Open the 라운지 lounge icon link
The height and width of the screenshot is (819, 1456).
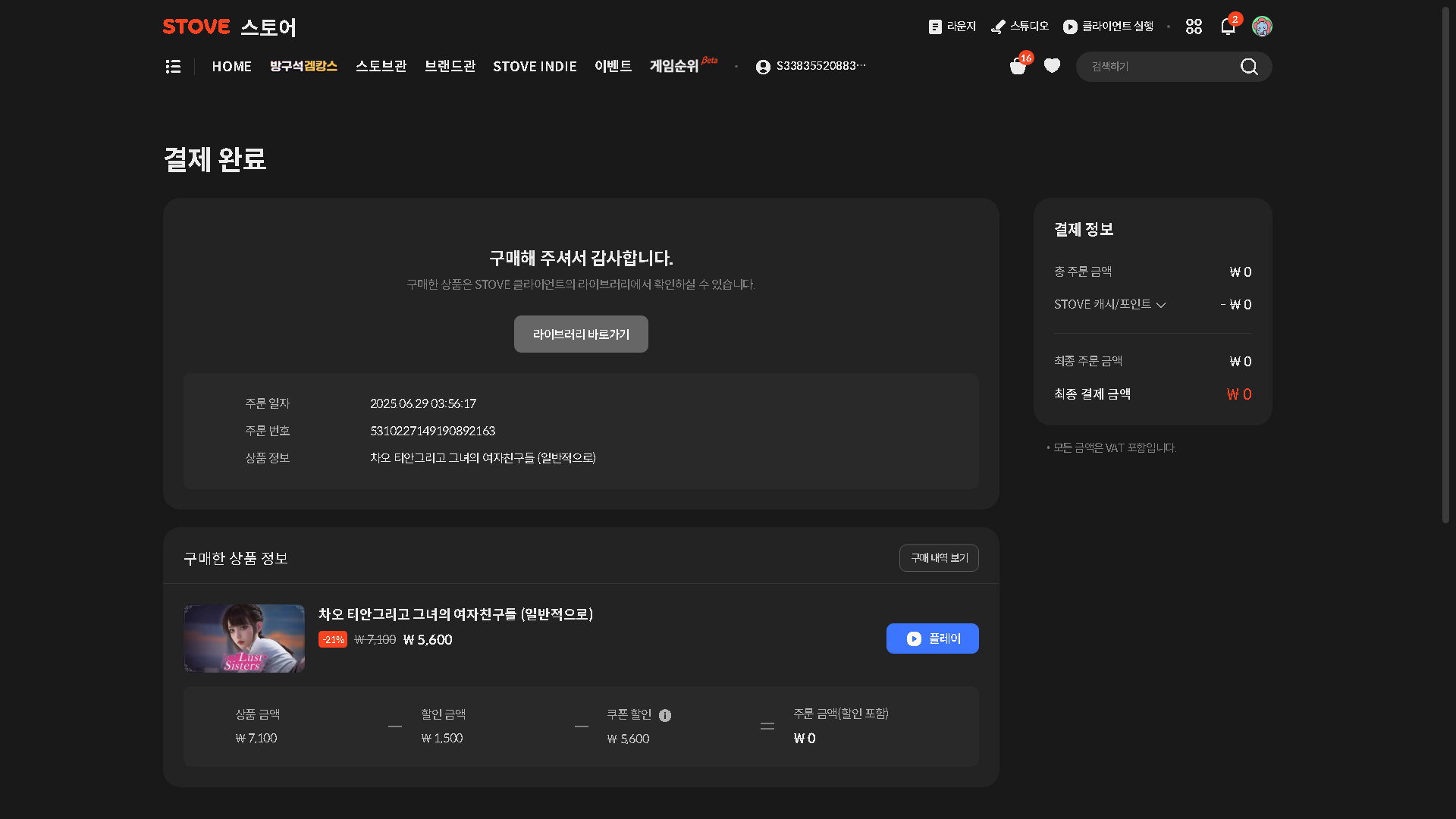[x=952, y=27]
